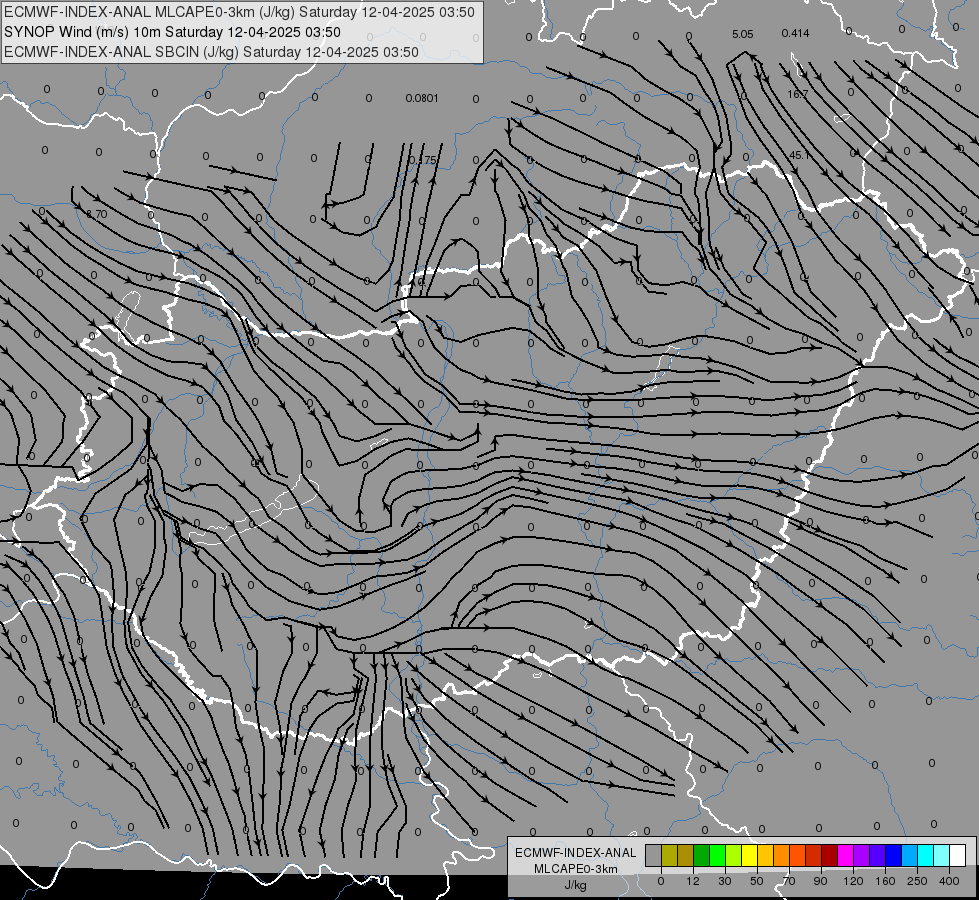Click the 160 tick label on the legend
The height and width of the screenshot is (900, 979).
(885, 881)
